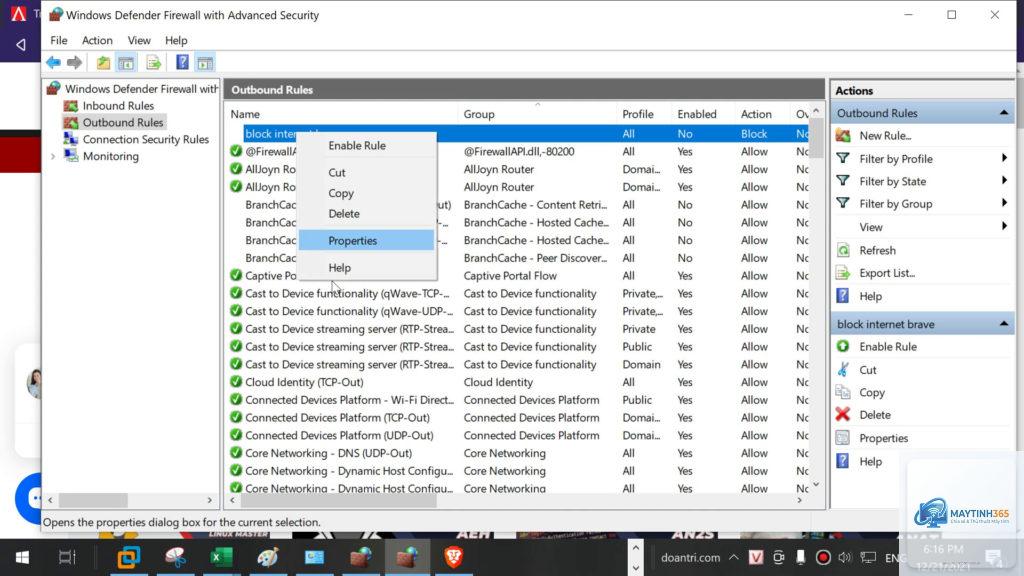Choose Delete from context menu
This screenshot has height=576, width=1024.
coord(366,214)
